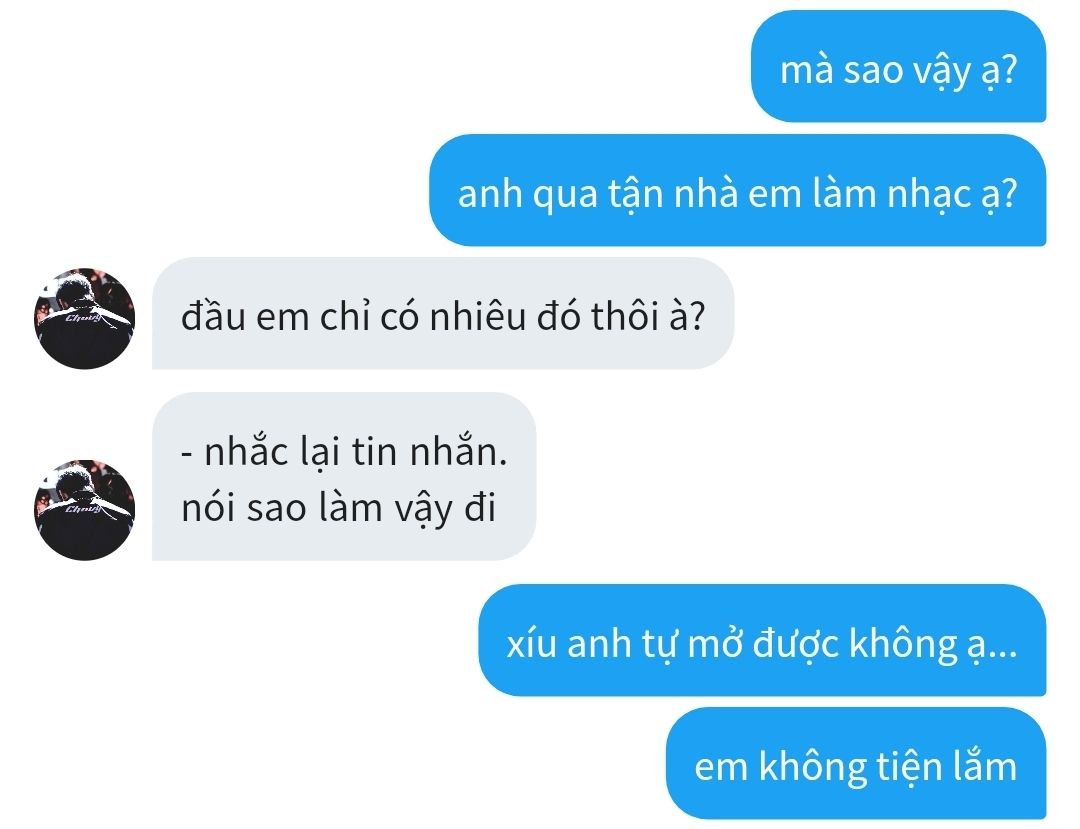Click the text line '- nhắc lại tin nhắn.'
Image resolution: width=1080 pixels, height=829 pixels.
point(344,452)
